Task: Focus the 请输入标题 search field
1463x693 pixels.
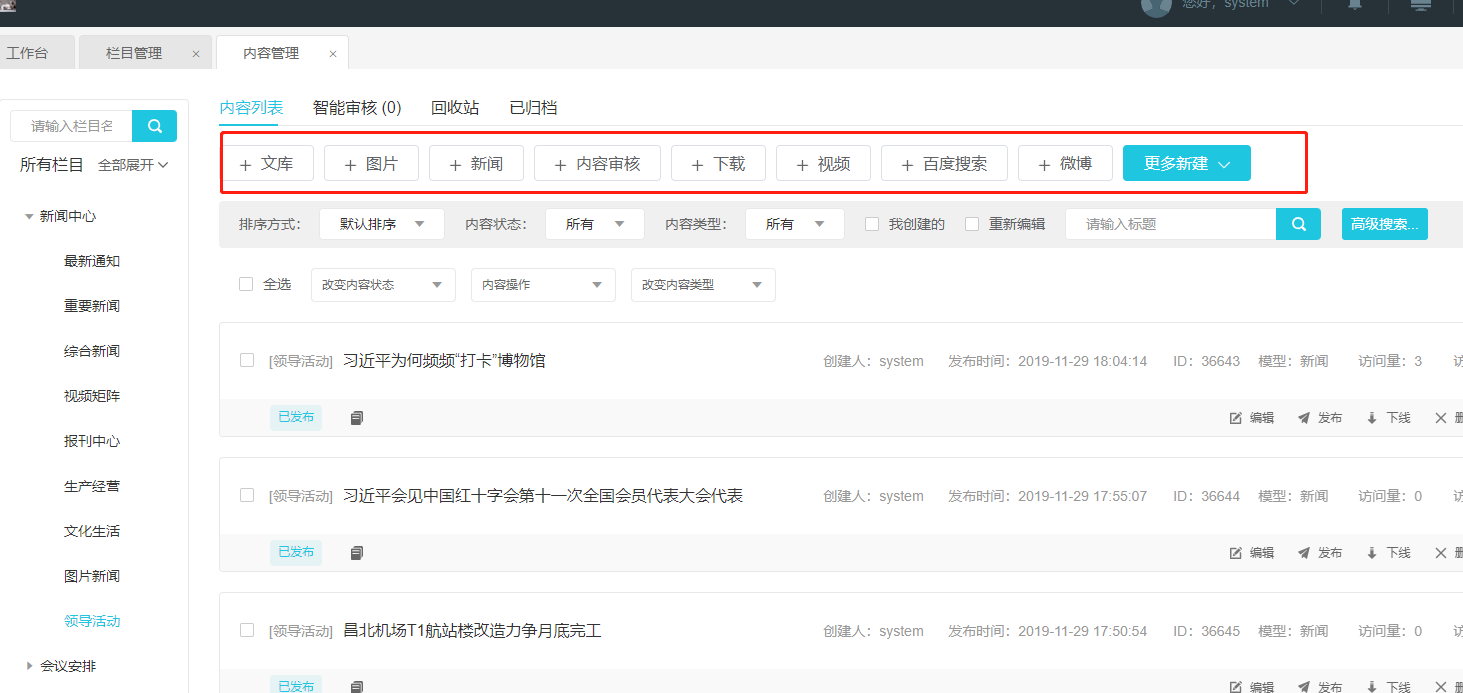Action: [x=1170, y=224]
